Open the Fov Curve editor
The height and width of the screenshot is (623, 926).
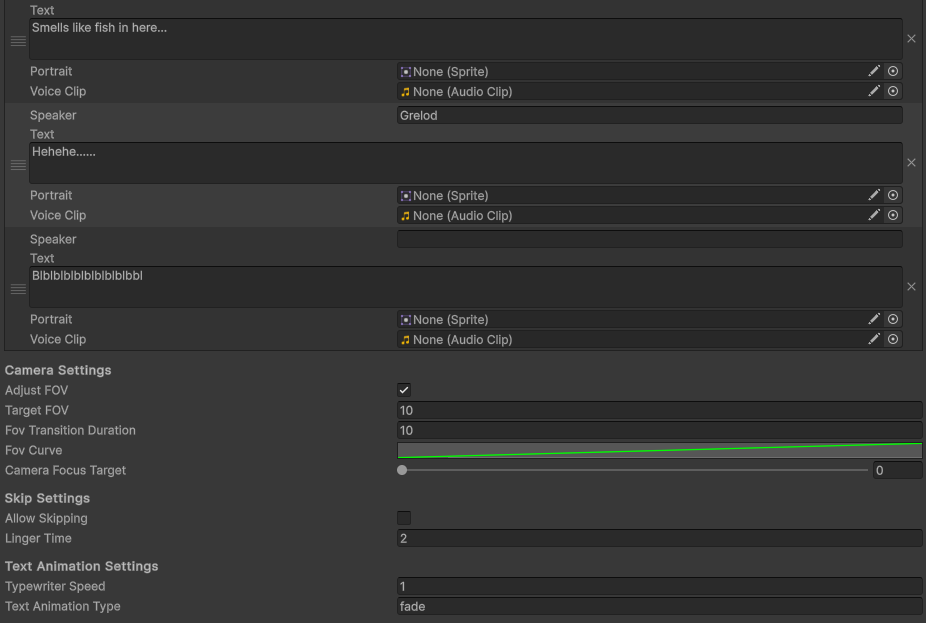[660, 450]
